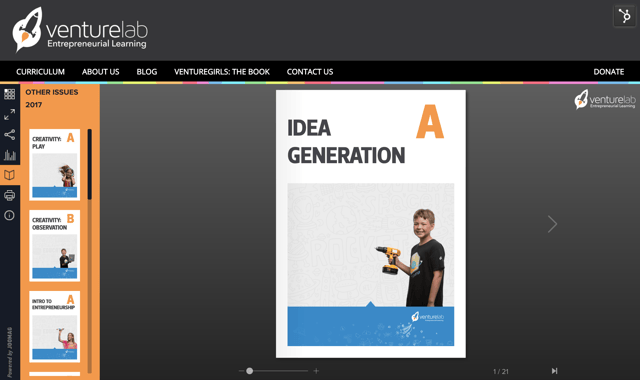Jump to the last page icon
This screenshot has height=380, width=640.
(x=554, y=371)
